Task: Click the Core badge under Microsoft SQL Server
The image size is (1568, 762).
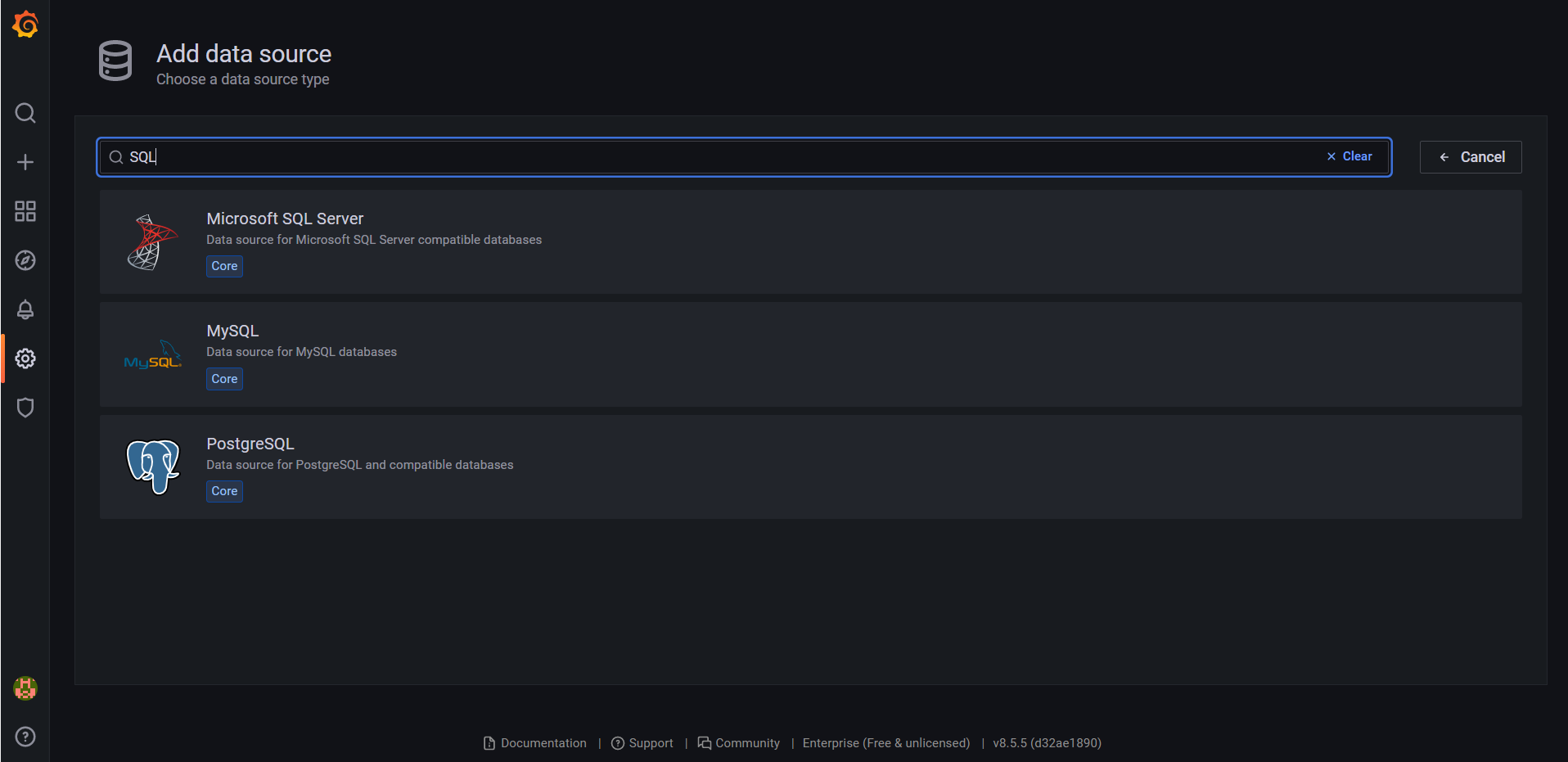Action: click(x=224, y=266)
